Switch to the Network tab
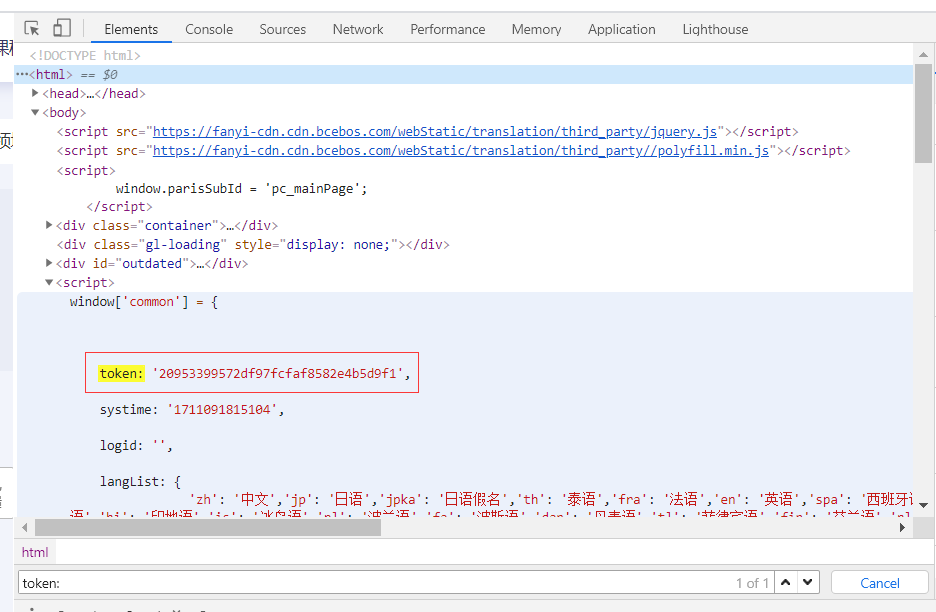The width and height of the screenshot is (936, 612). pyautogui.click(x=357, y=29)
